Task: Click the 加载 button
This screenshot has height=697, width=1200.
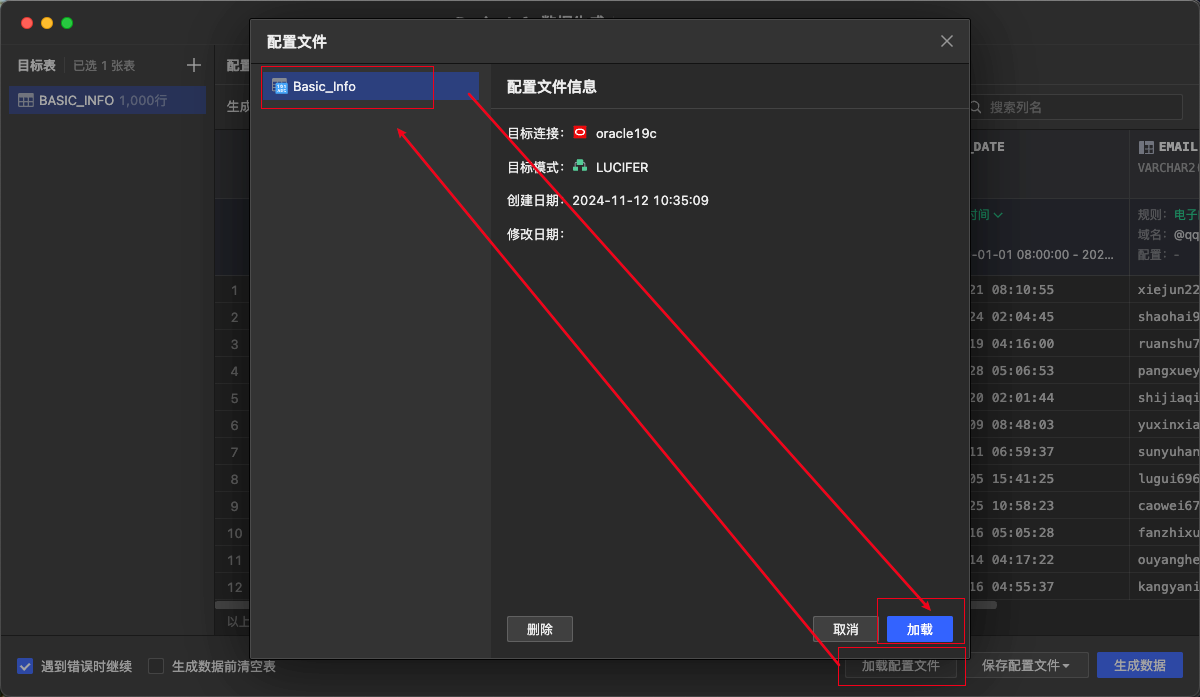Action: pyautogui.click(x=919, y=629)
